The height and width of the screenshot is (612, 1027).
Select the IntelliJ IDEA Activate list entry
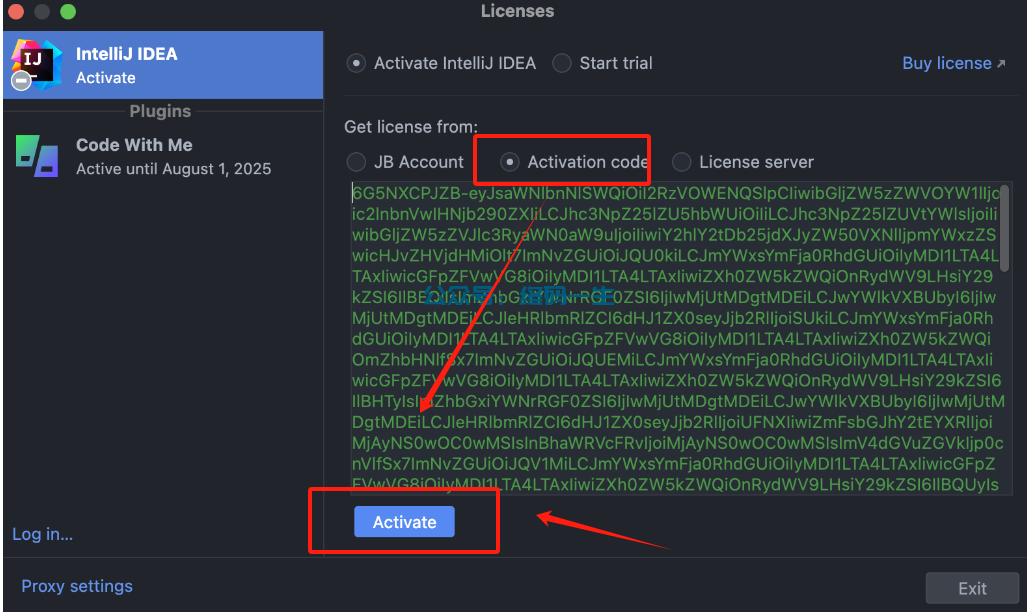[163, 65]
